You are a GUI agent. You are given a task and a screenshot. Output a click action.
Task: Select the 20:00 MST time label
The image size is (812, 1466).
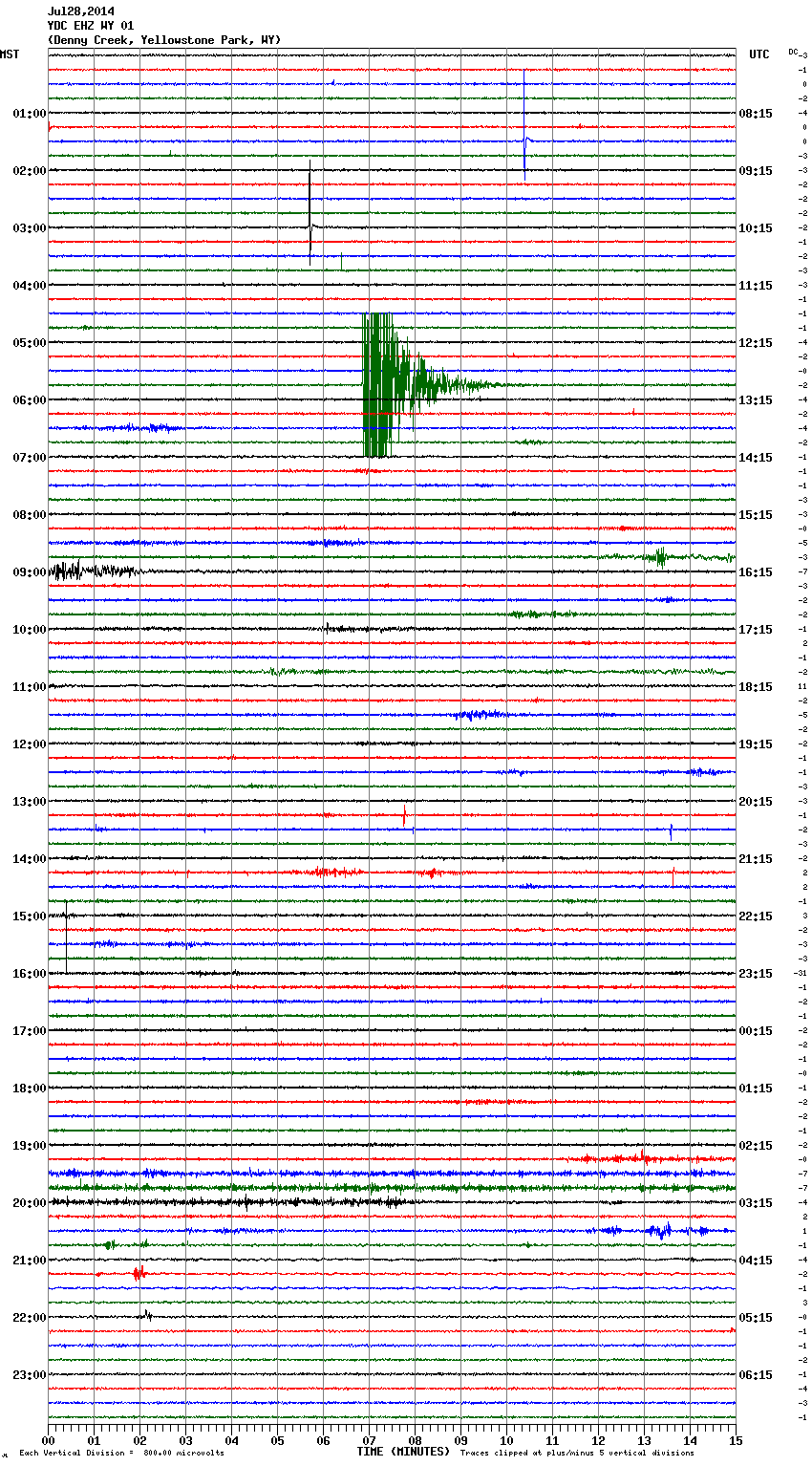pyautogui.click(x=30, y=1203)
